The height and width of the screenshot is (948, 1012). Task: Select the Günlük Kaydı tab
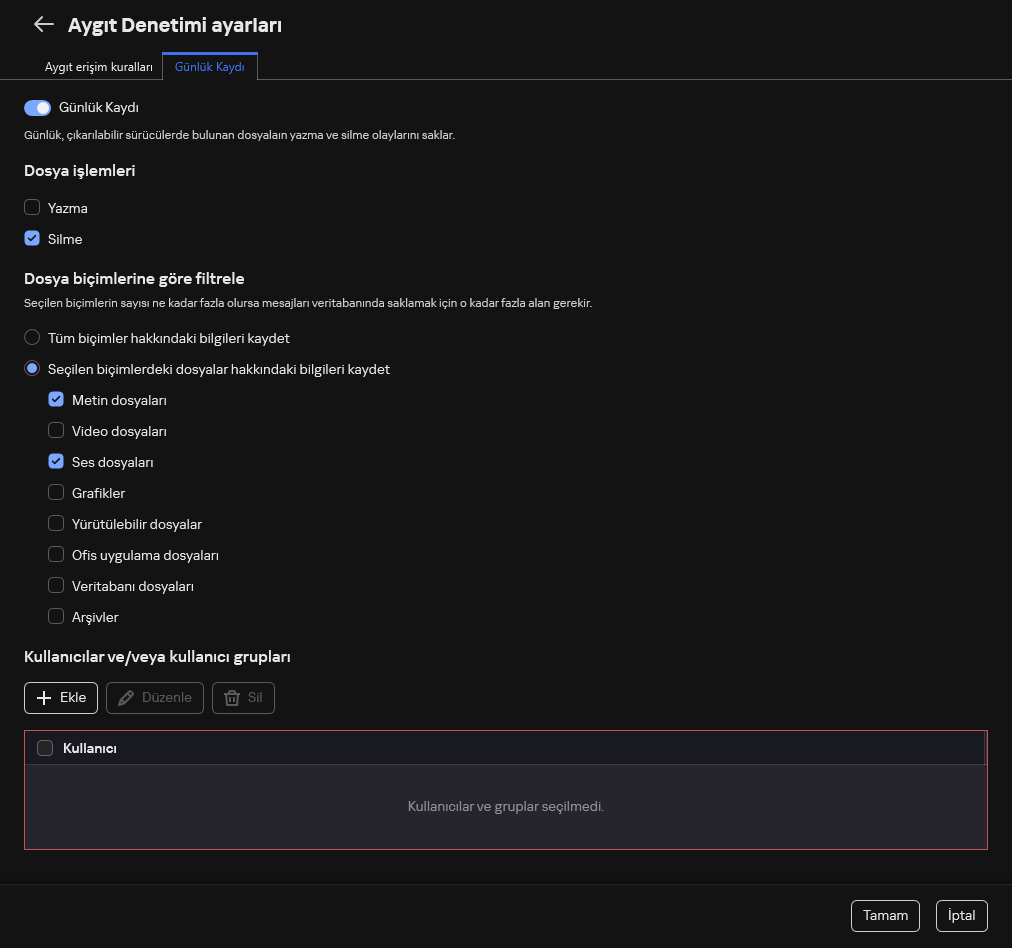point(210,67)
